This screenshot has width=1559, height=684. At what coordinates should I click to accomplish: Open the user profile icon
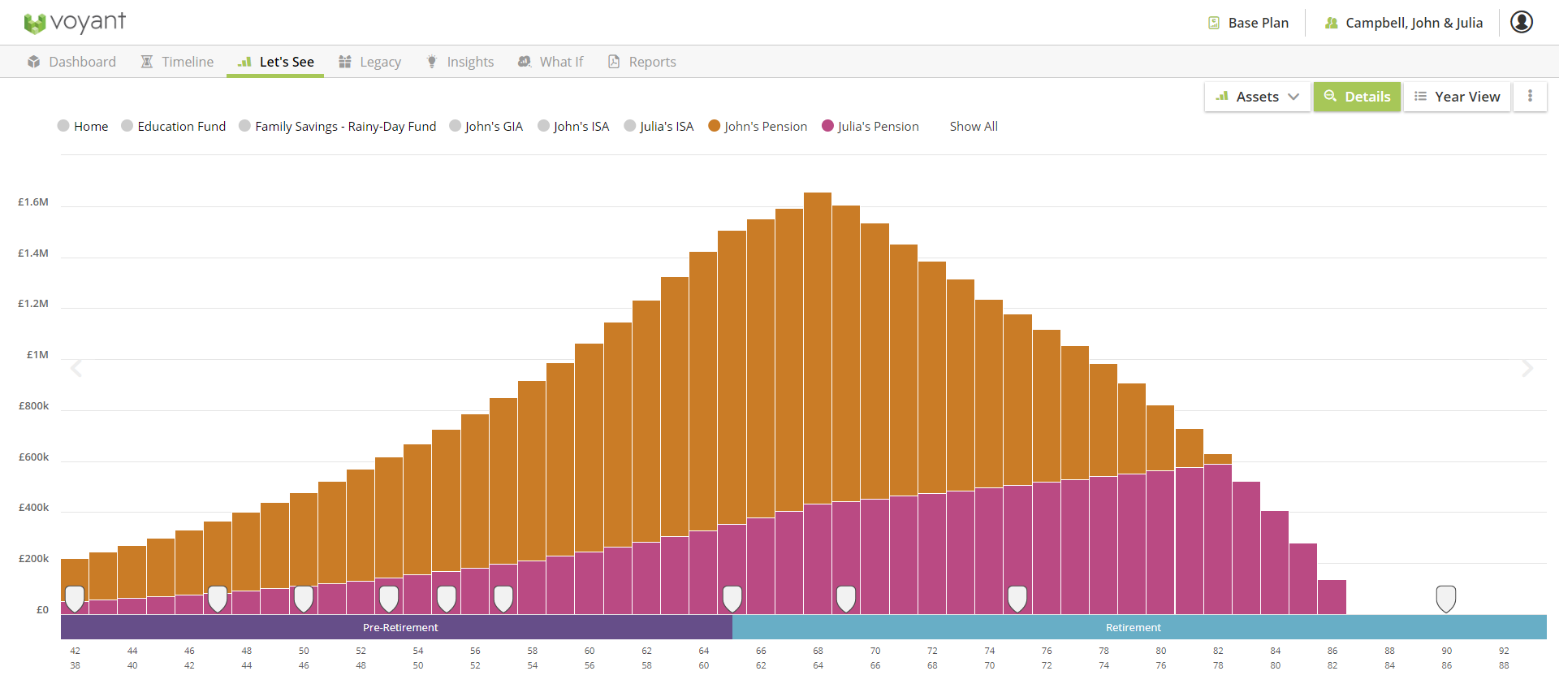point(1521,22)
